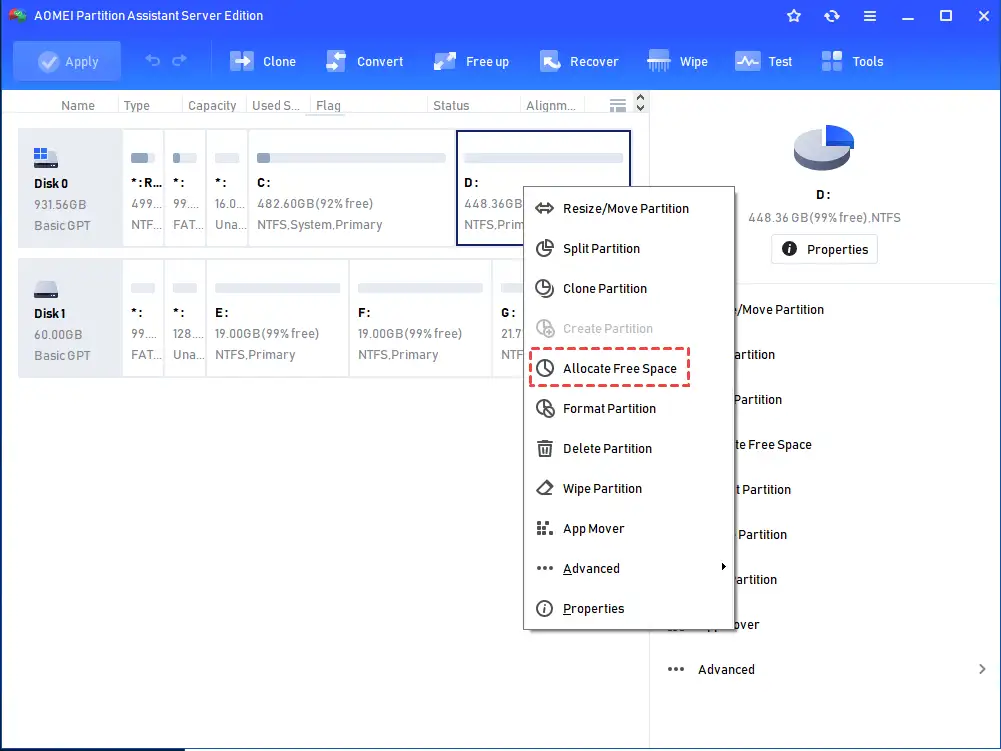Choose Resize/Move Partition from context menu
This screenshot has height=751, width=1001.
629,208
